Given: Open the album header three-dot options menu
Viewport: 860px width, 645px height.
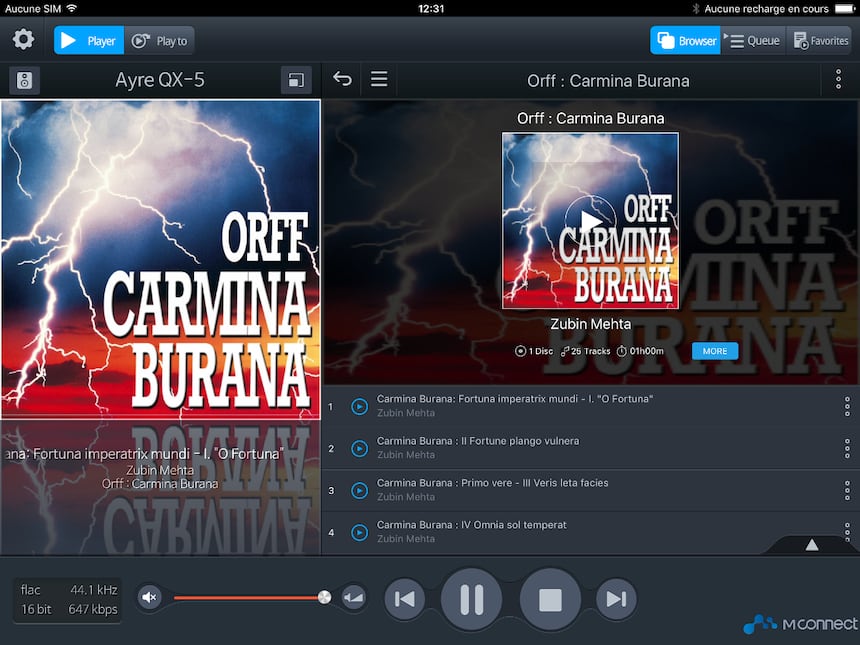Looking at the screenshot, I should coord(838,80).
